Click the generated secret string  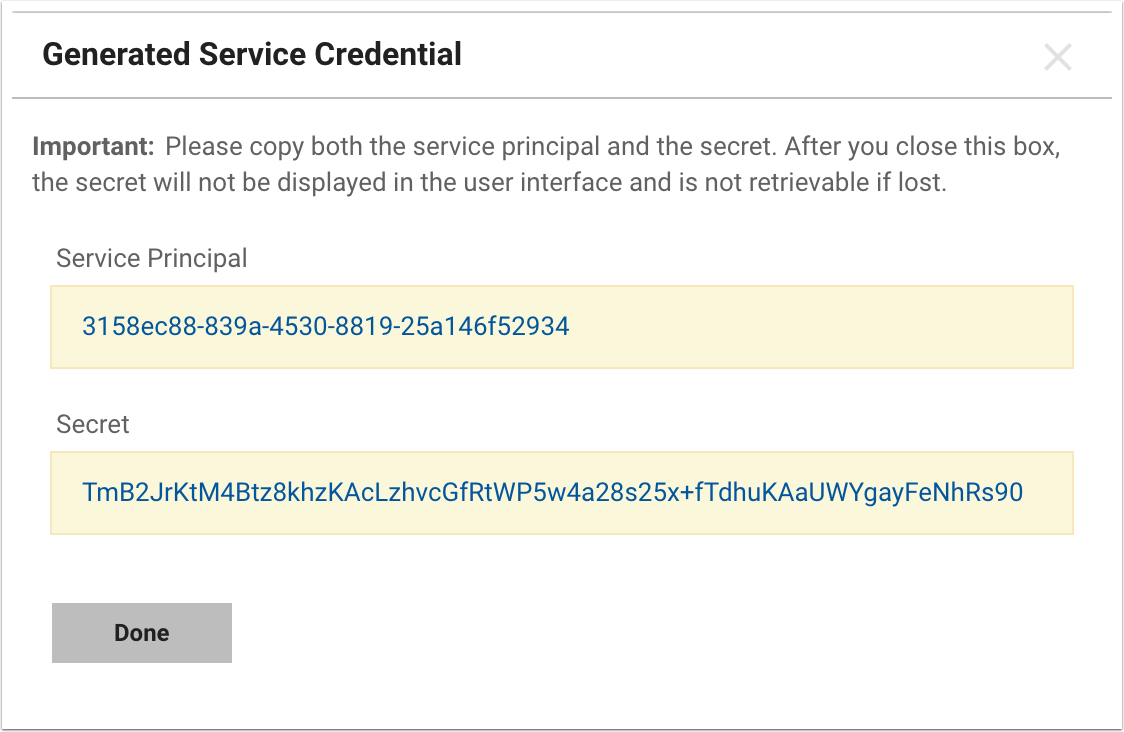553,492
